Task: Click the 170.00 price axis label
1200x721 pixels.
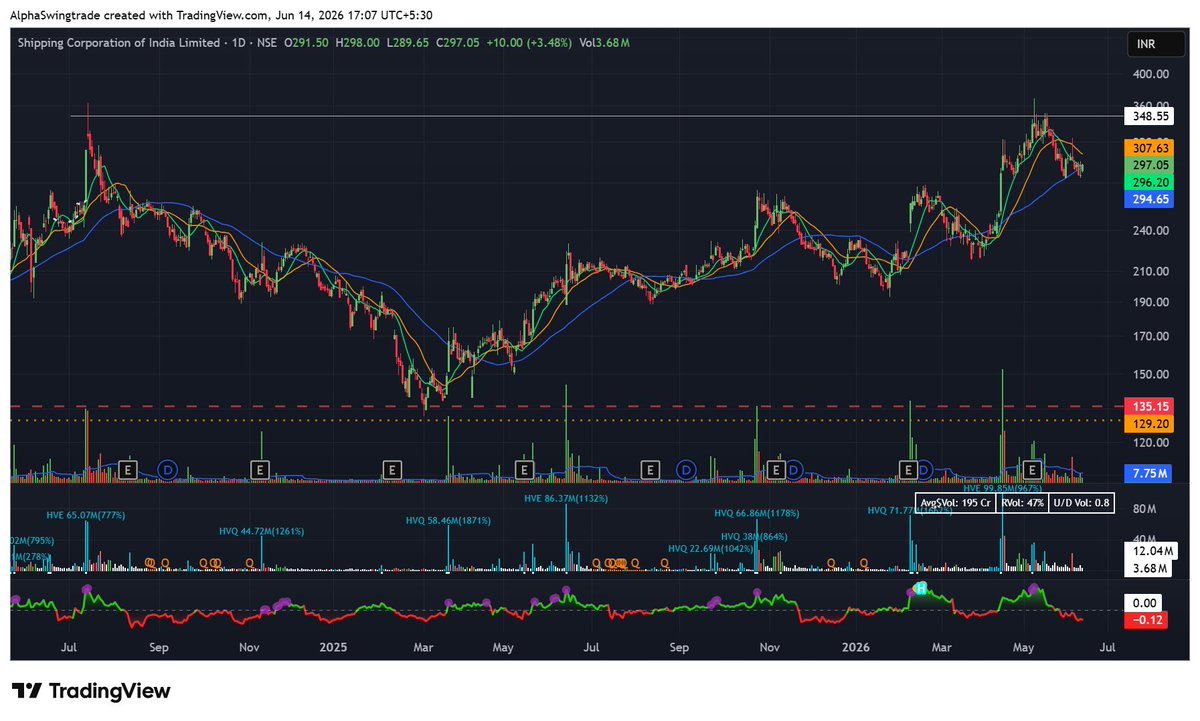Action: click(1150, 336)
